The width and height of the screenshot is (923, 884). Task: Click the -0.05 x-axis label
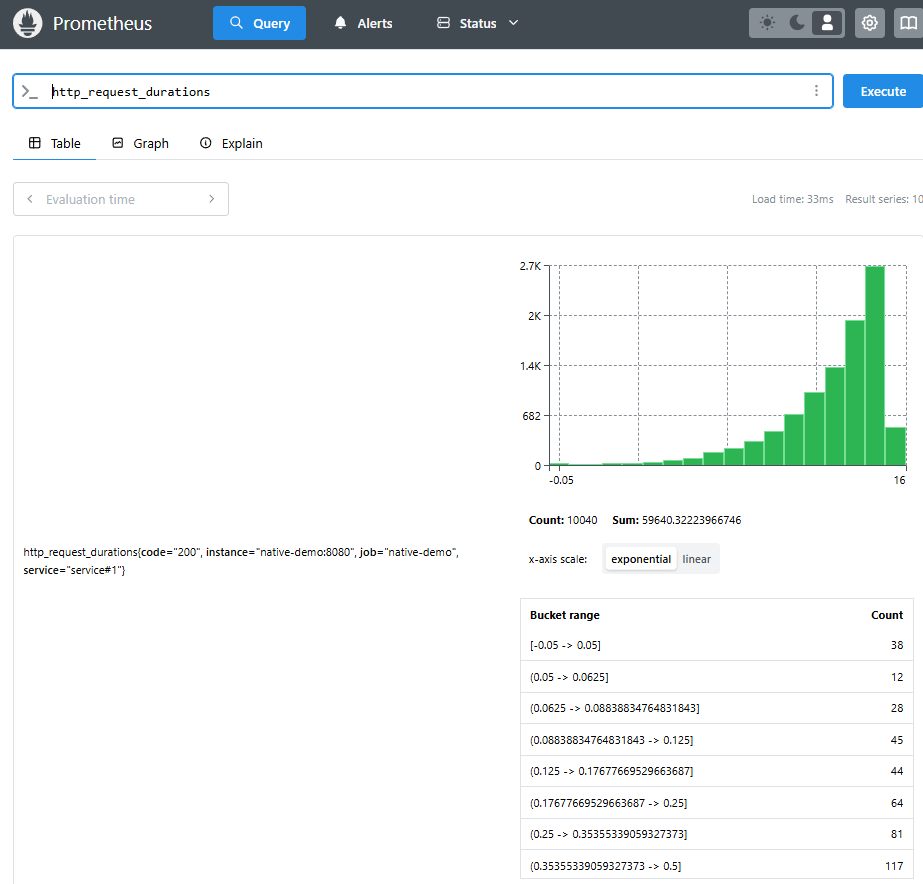click(561, 480)
